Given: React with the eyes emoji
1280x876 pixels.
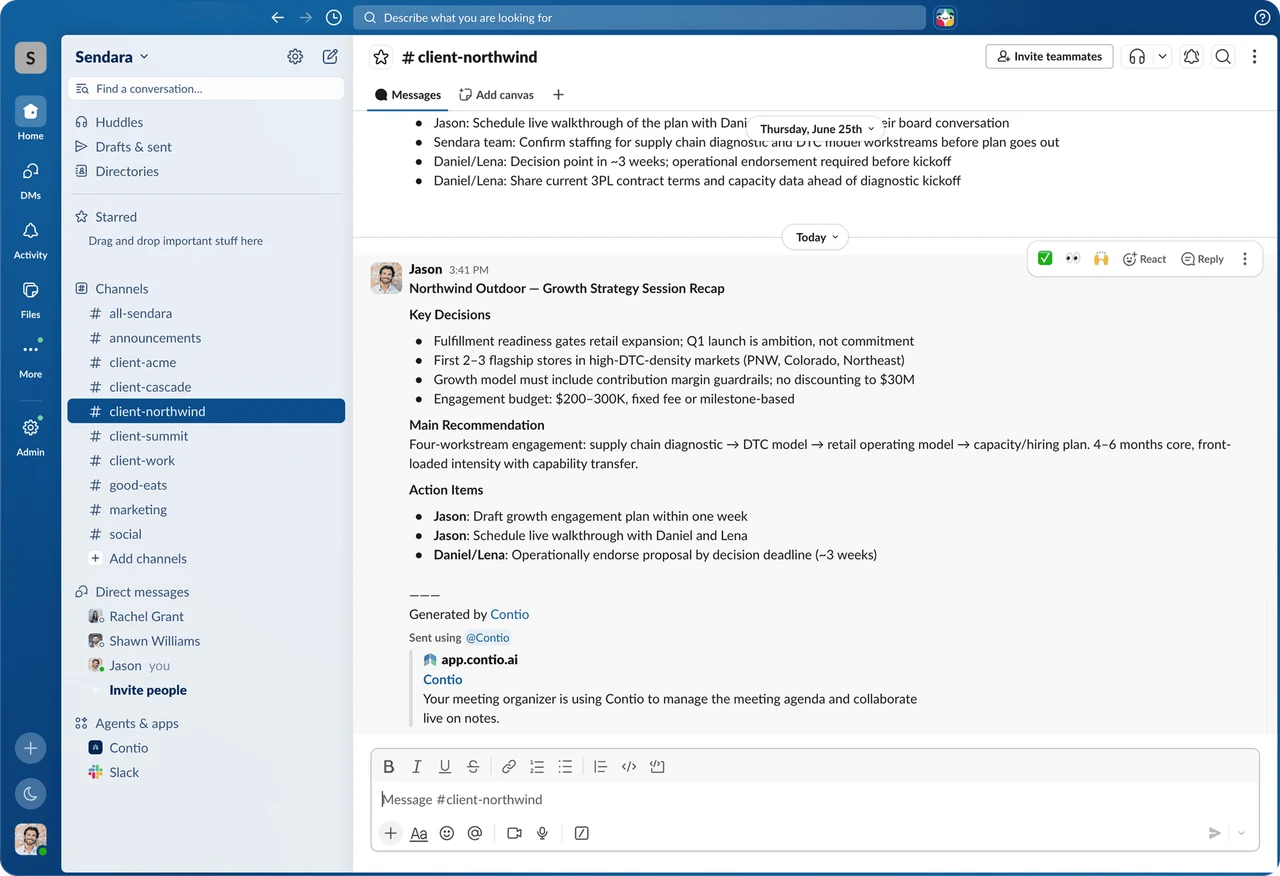Looking at the screenshot, I should coord(1073,259).
